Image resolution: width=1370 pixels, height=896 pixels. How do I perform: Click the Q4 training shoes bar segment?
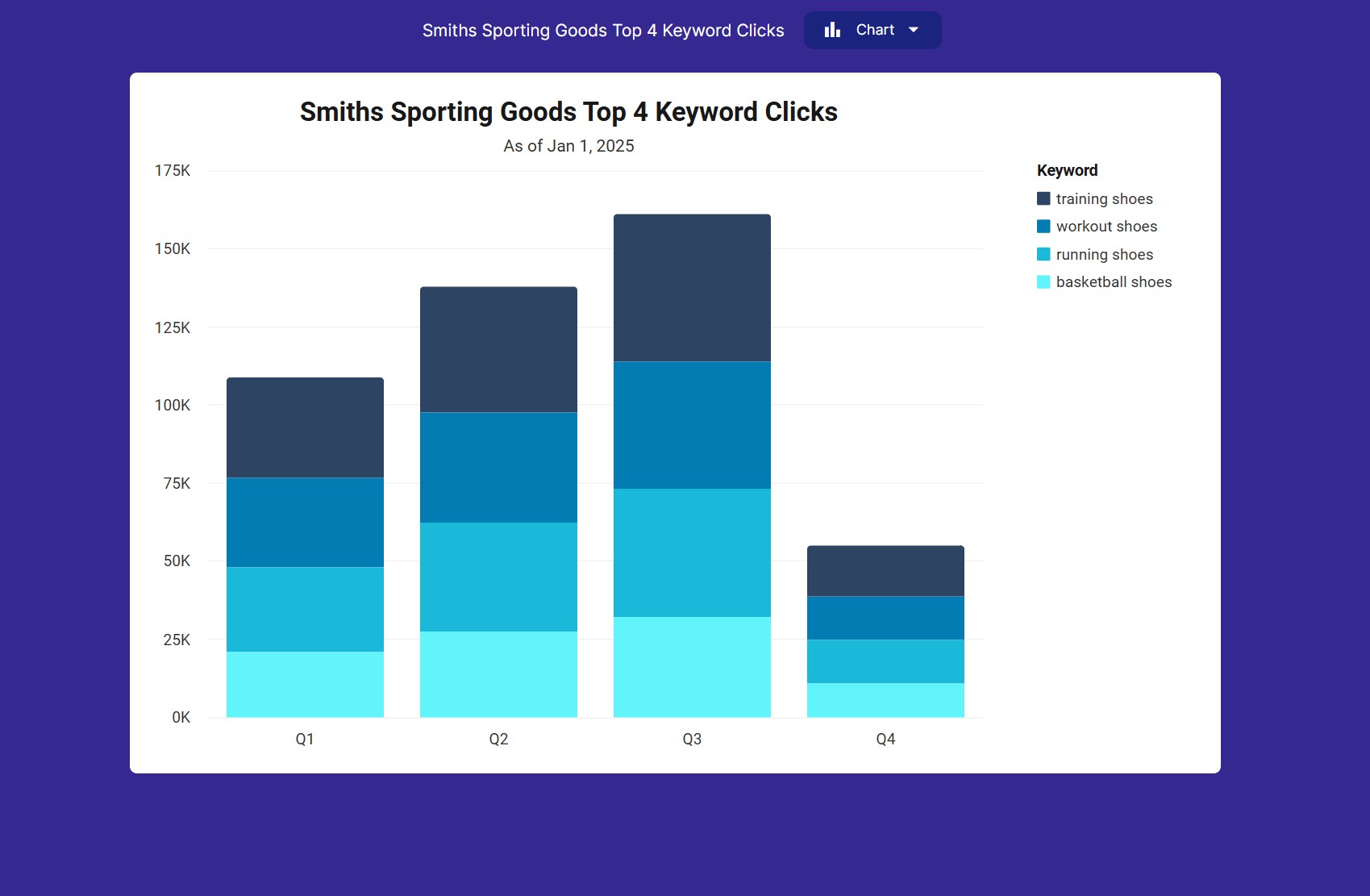coord(885,571)
